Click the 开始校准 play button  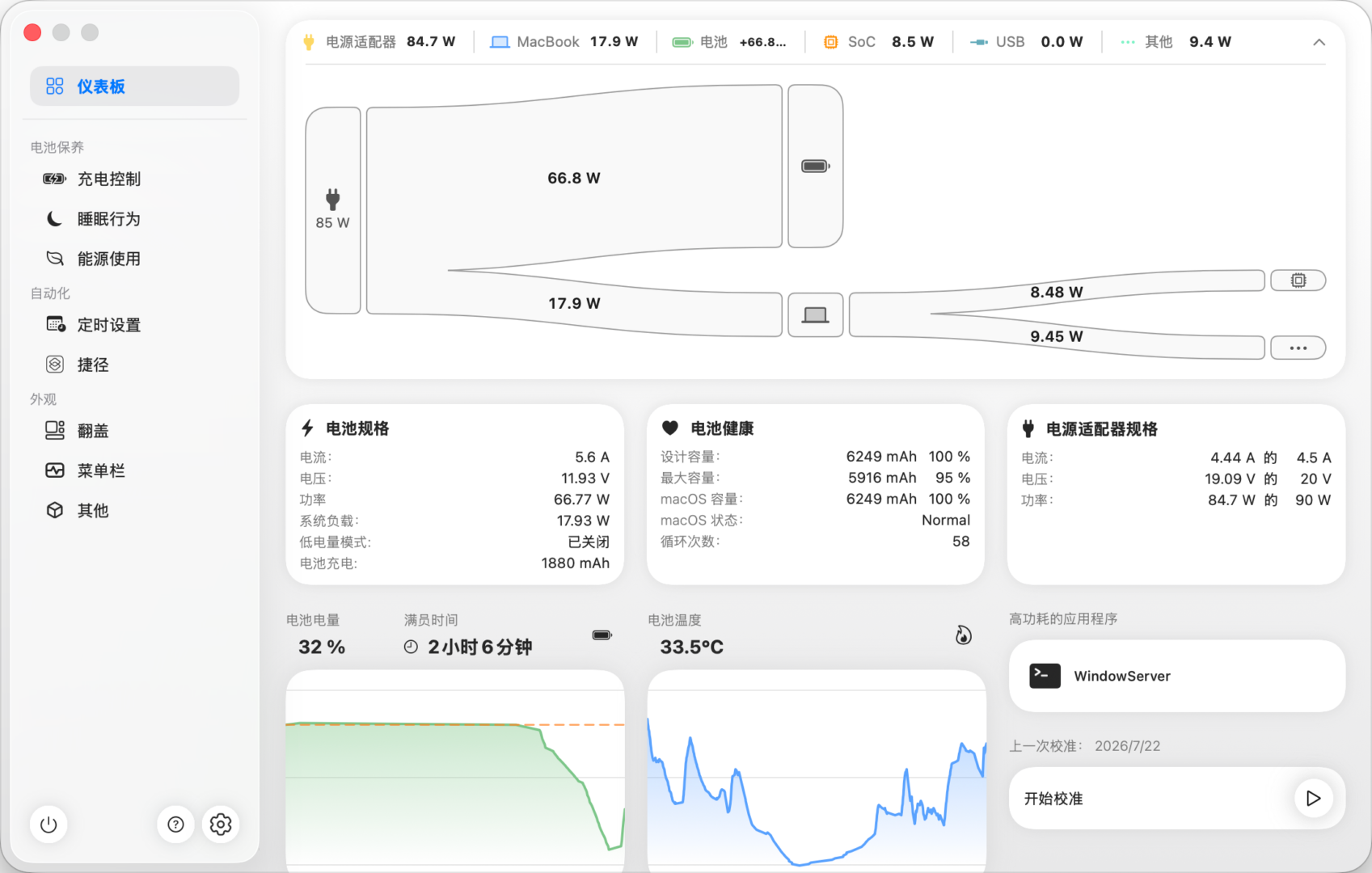1313,799
